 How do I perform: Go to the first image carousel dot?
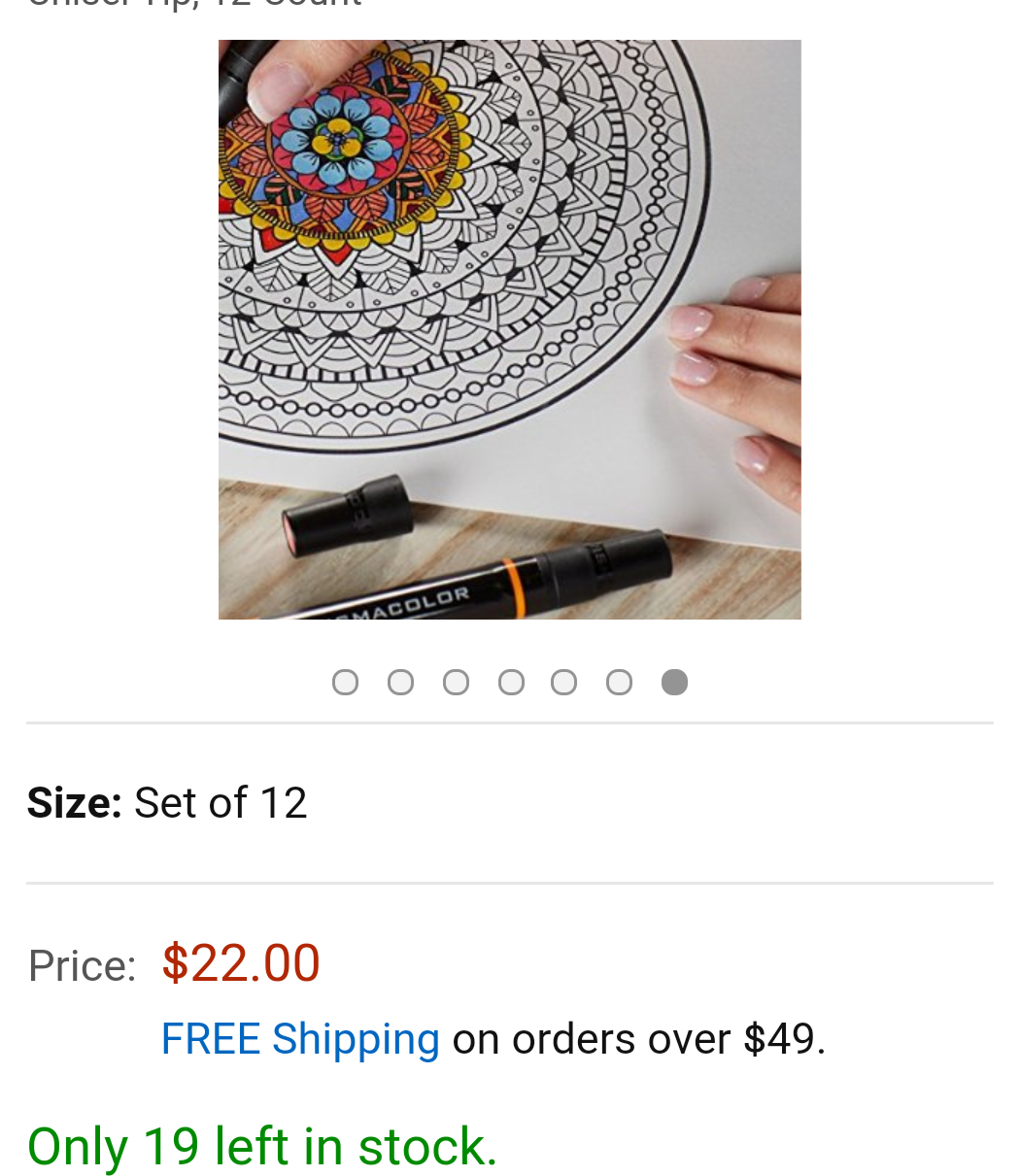click(x=345, y=683)
